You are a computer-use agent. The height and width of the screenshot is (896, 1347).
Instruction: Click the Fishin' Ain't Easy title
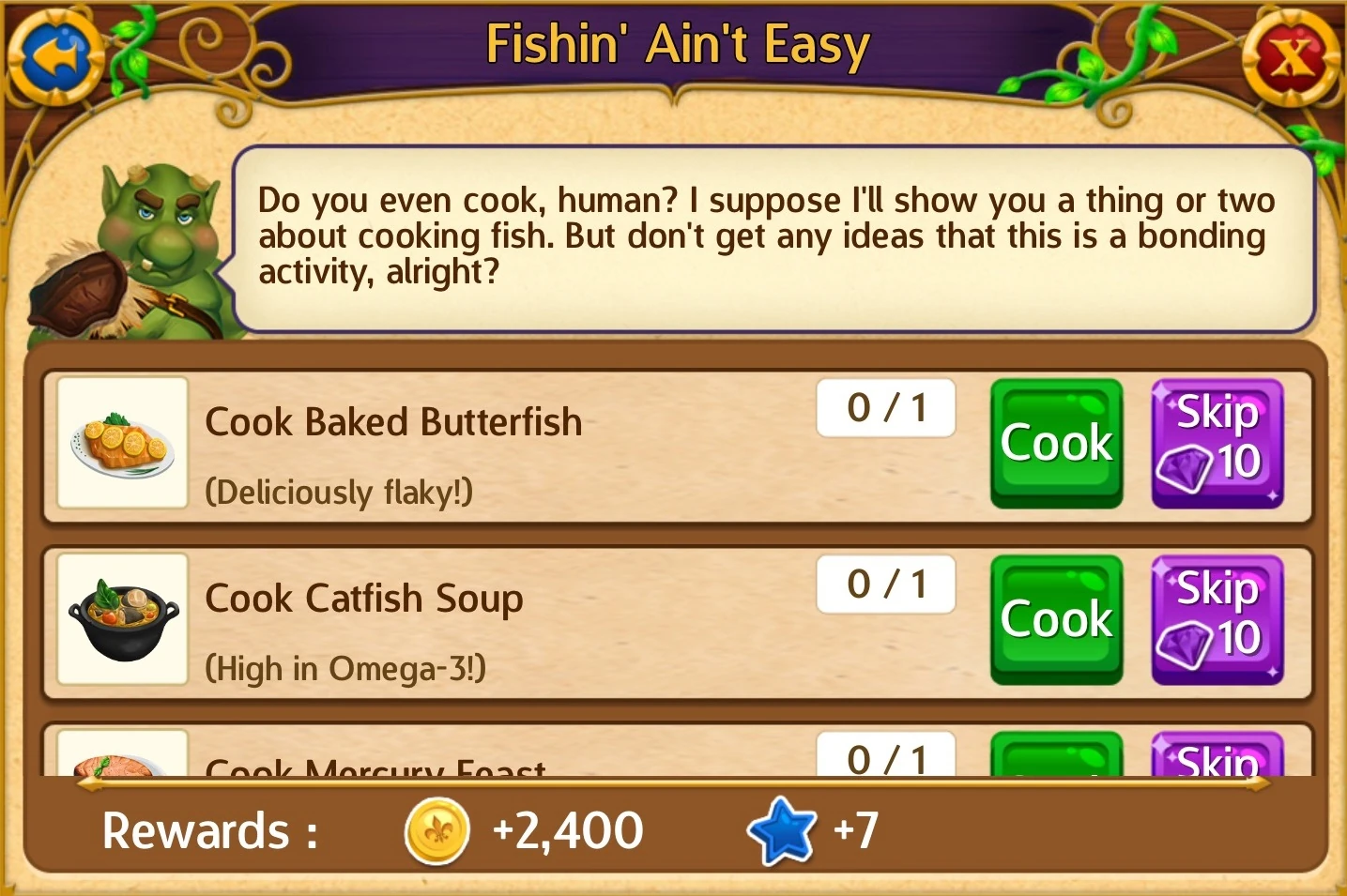point(678,45)
